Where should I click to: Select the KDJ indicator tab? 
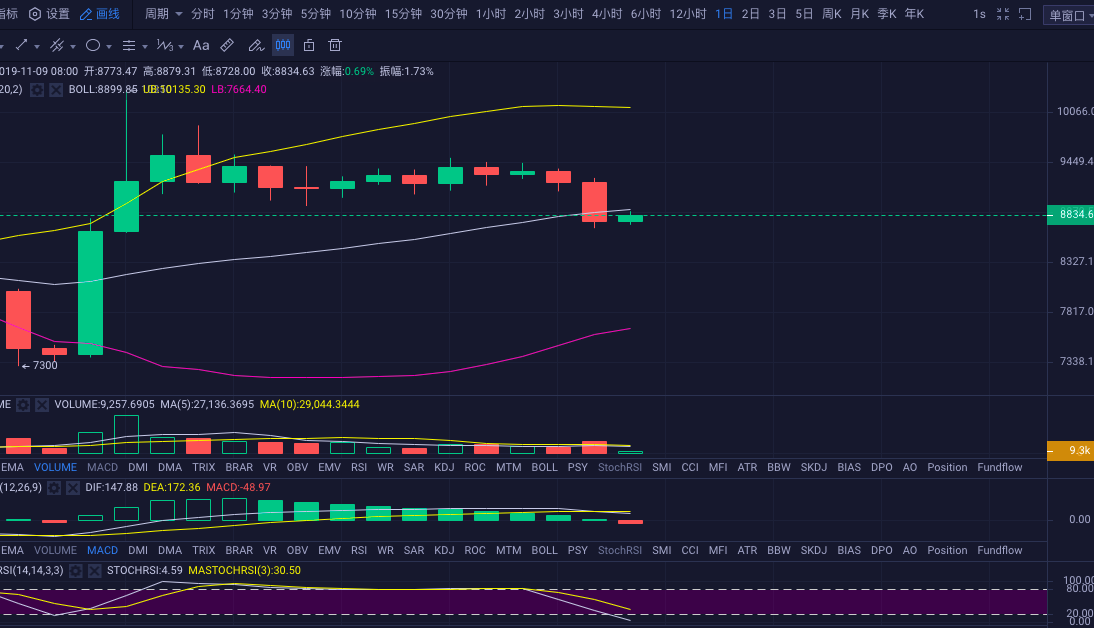[444, 467]
